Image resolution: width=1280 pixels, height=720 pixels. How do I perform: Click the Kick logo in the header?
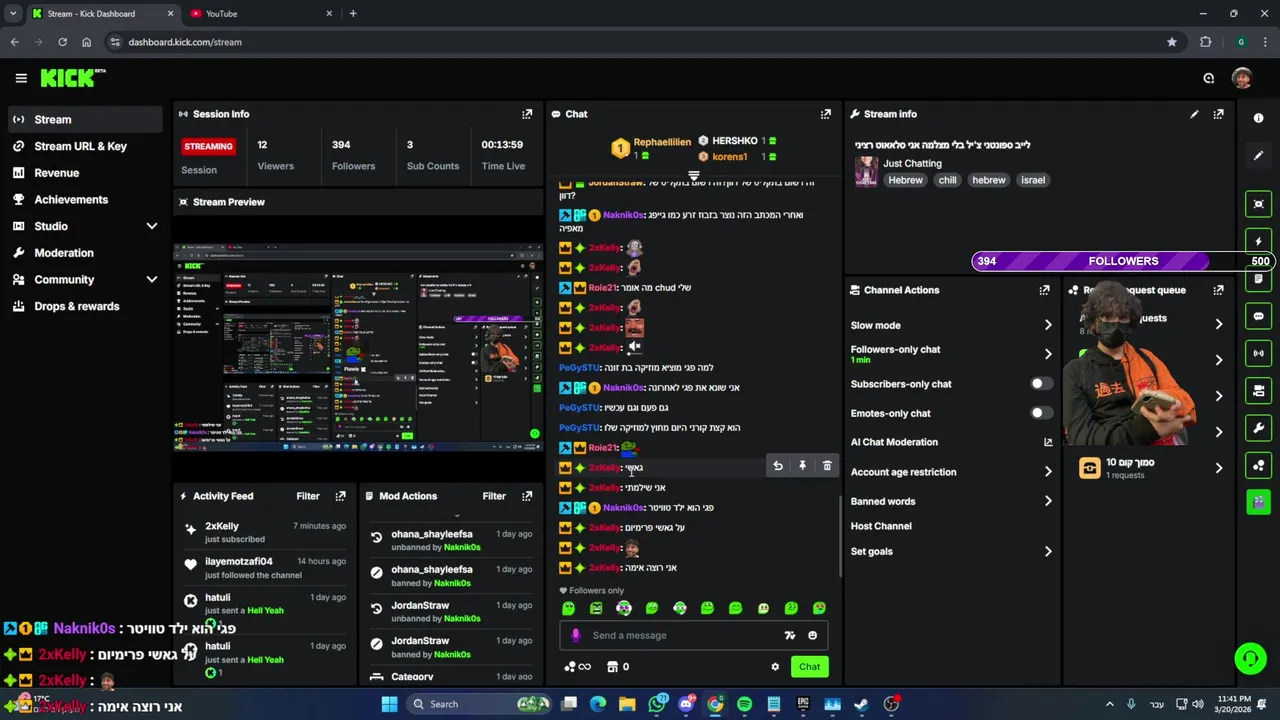click(72, 78)
